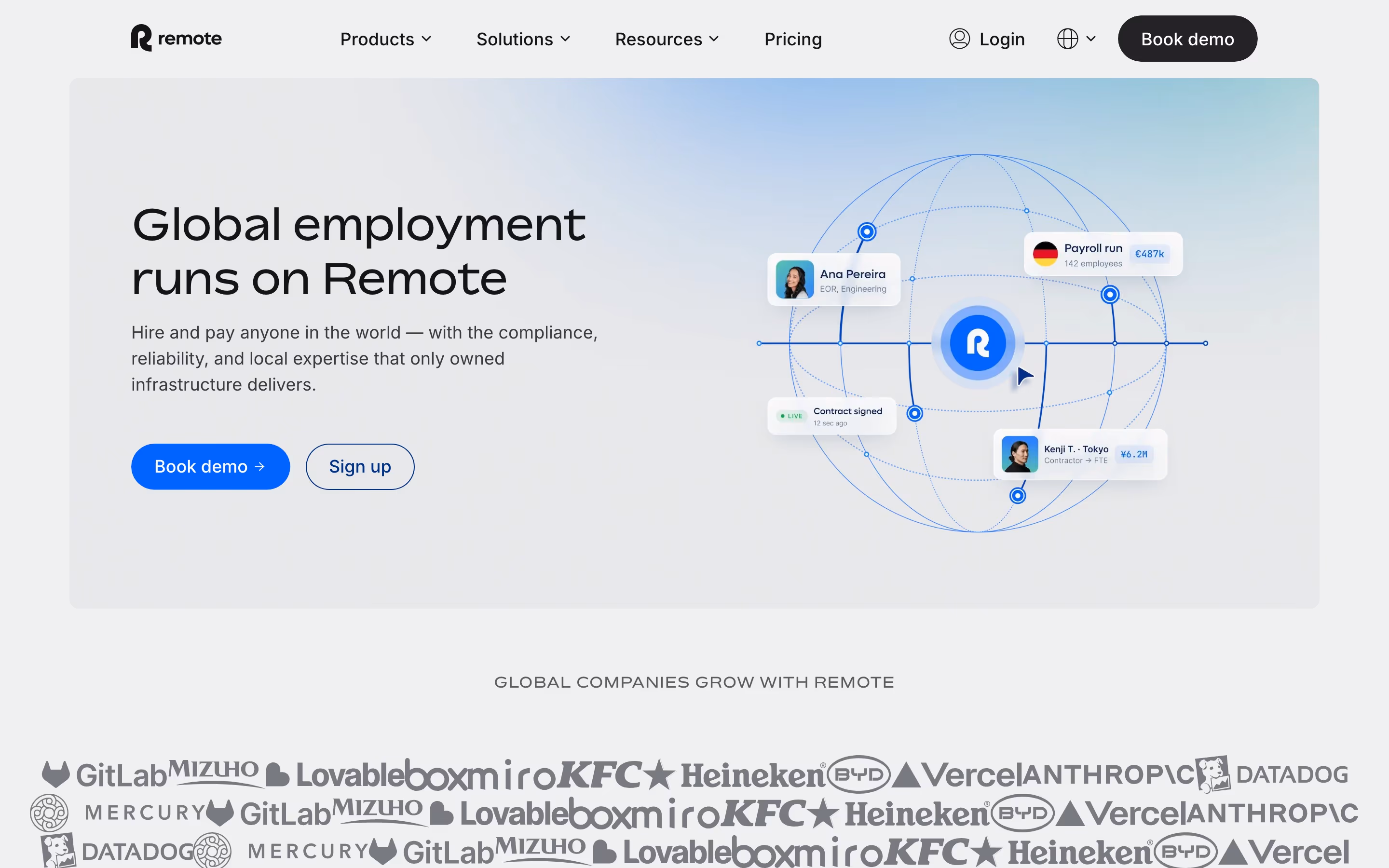Click the Mercury logo in second row
Image resolution: width=1389 pixels, height=868 pixels.
coord(118,813)
